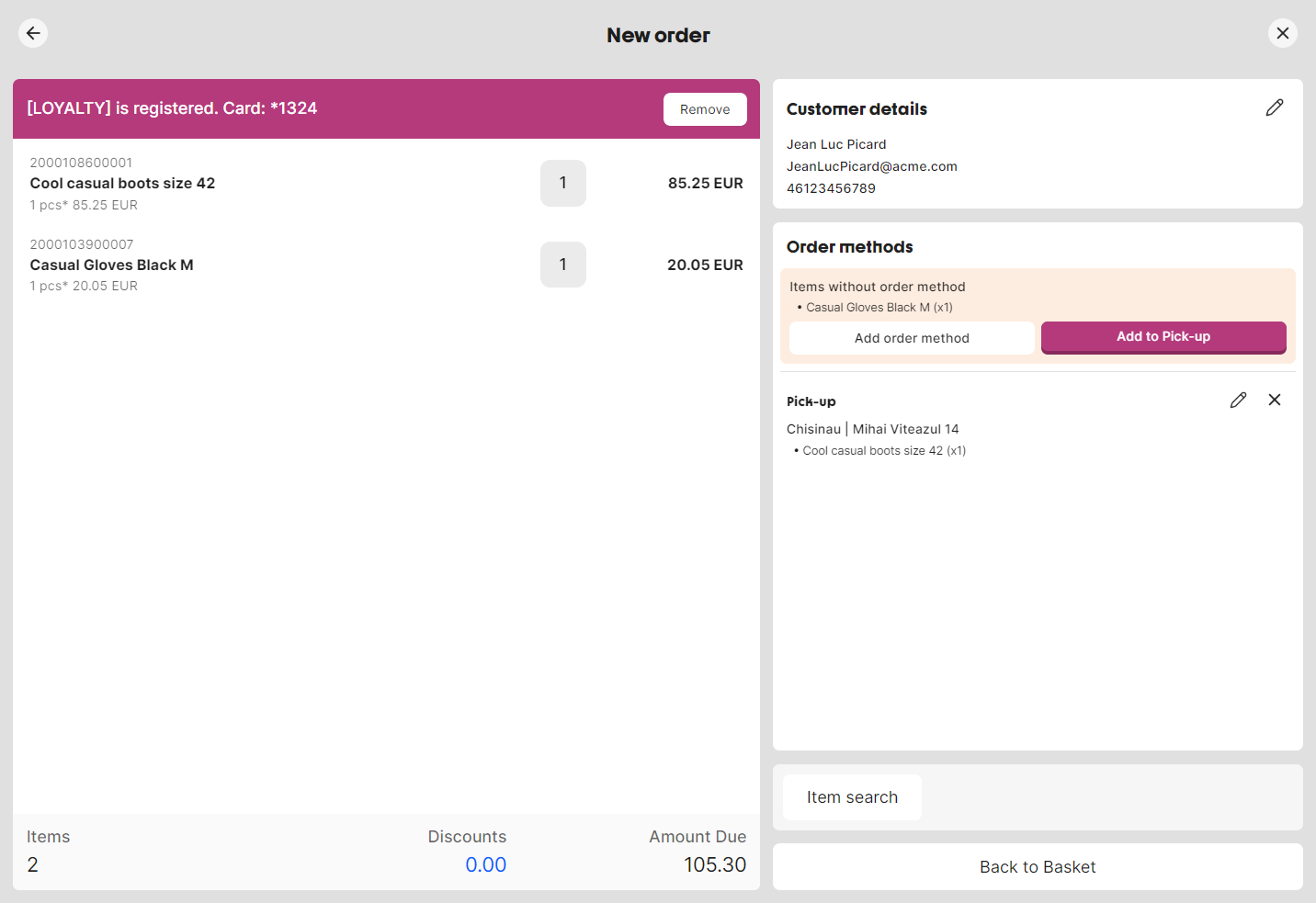Change quantity of Cool casual boots

[x=562, y=183]
